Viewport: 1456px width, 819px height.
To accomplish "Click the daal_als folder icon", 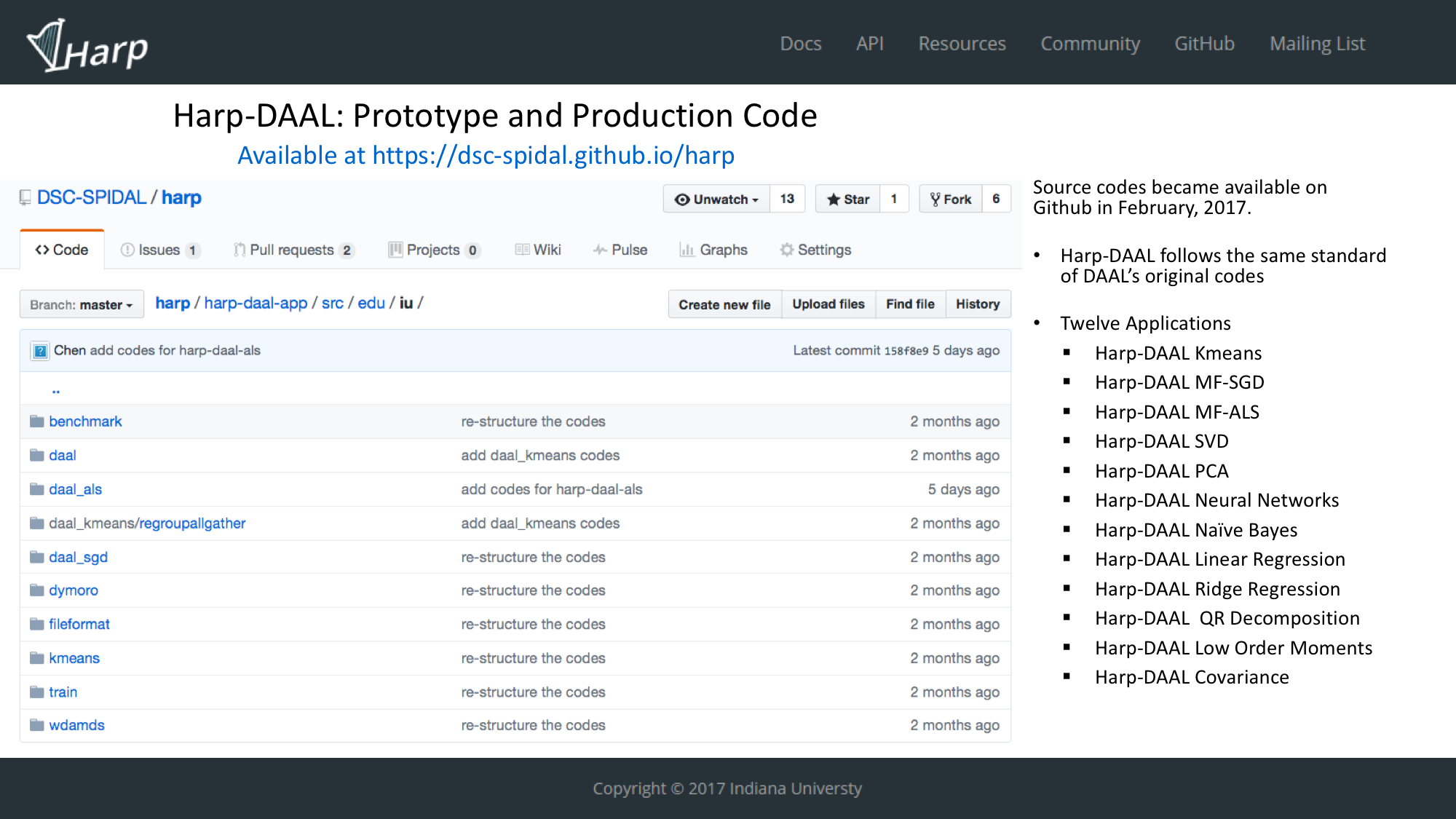I will click(x=37, y=489).
